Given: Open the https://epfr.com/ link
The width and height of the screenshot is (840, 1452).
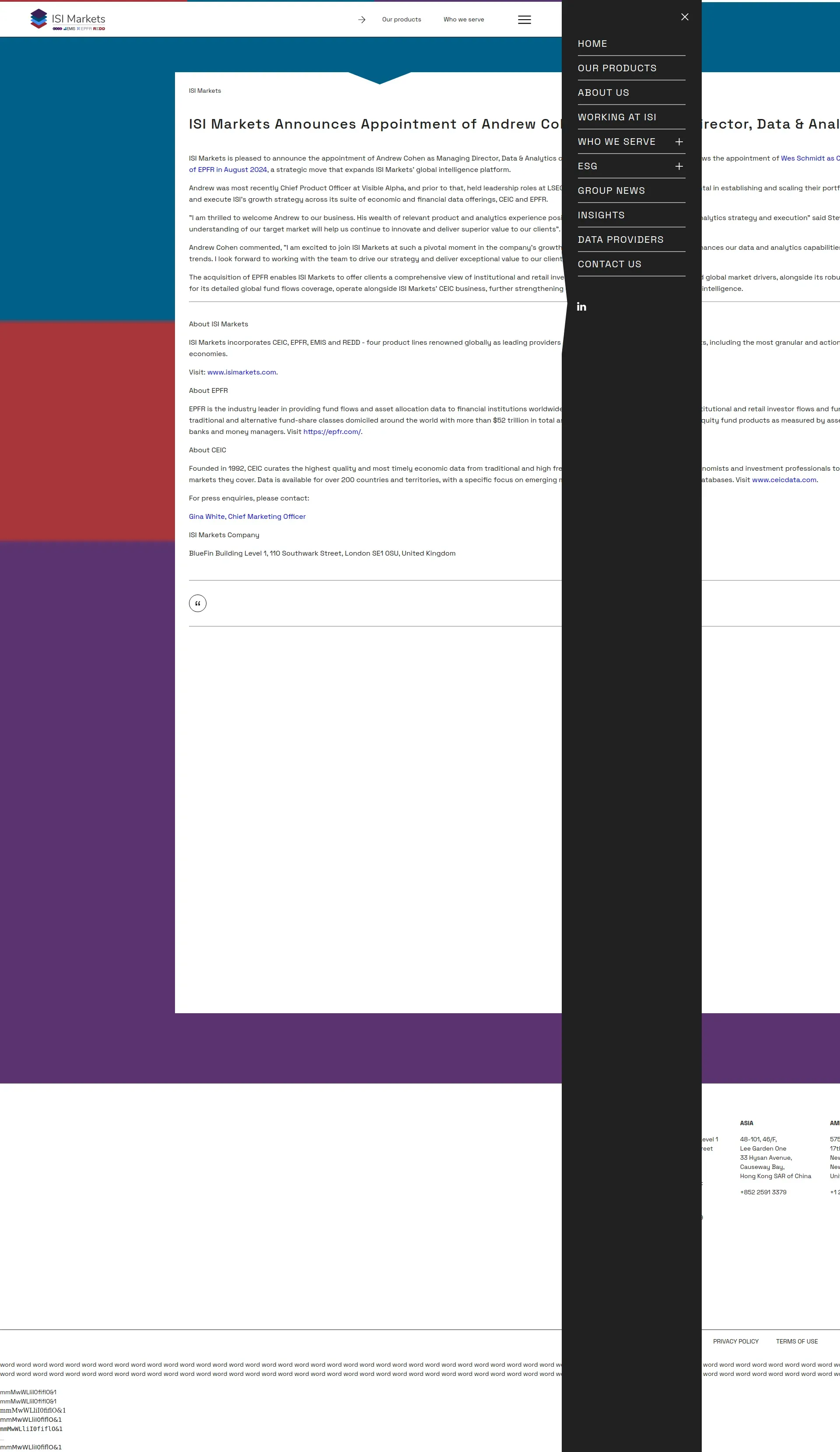Looking at the screenshot, I should (332, 432).
